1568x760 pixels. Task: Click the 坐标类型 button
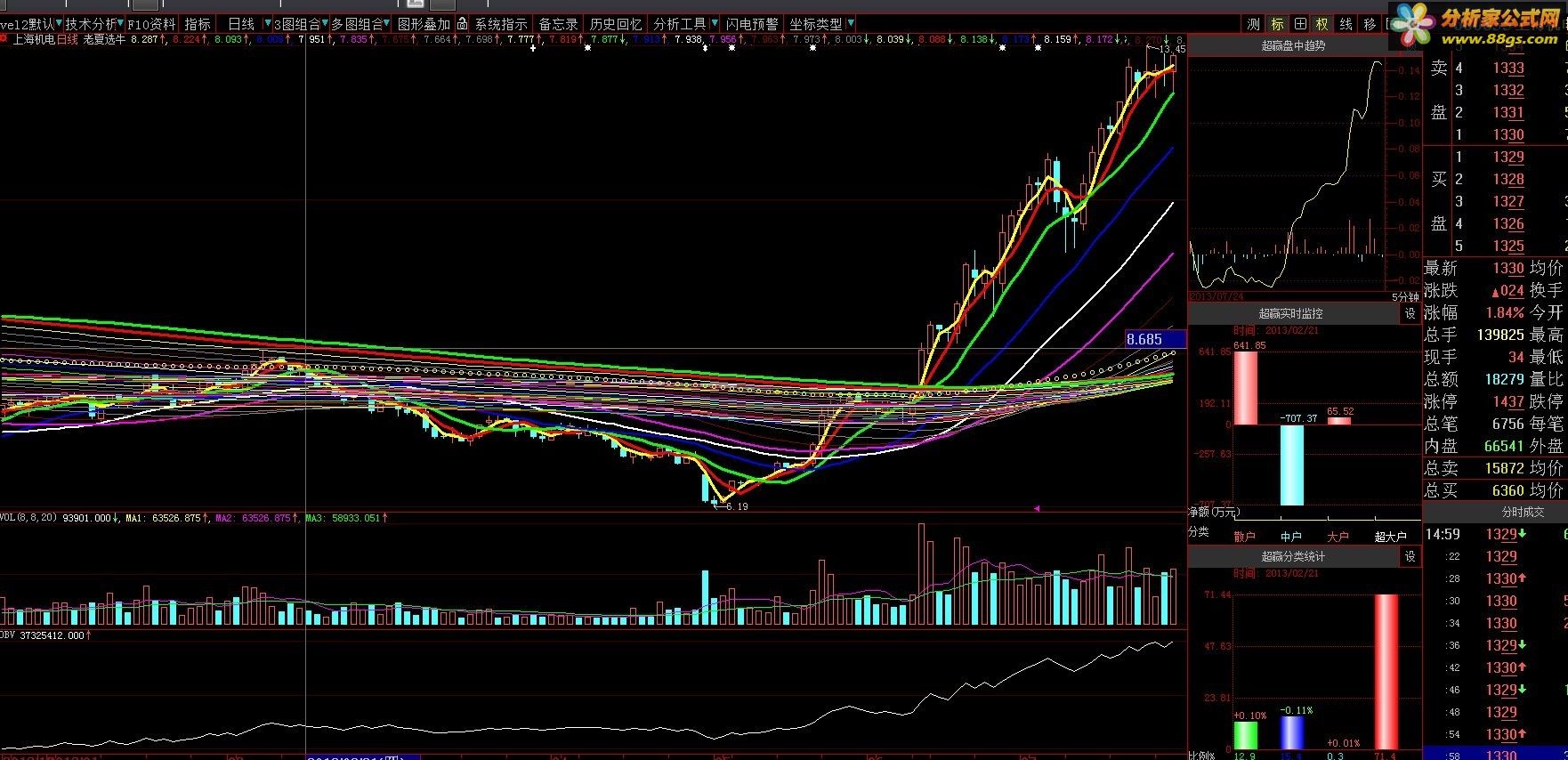(x=816, y=24)
